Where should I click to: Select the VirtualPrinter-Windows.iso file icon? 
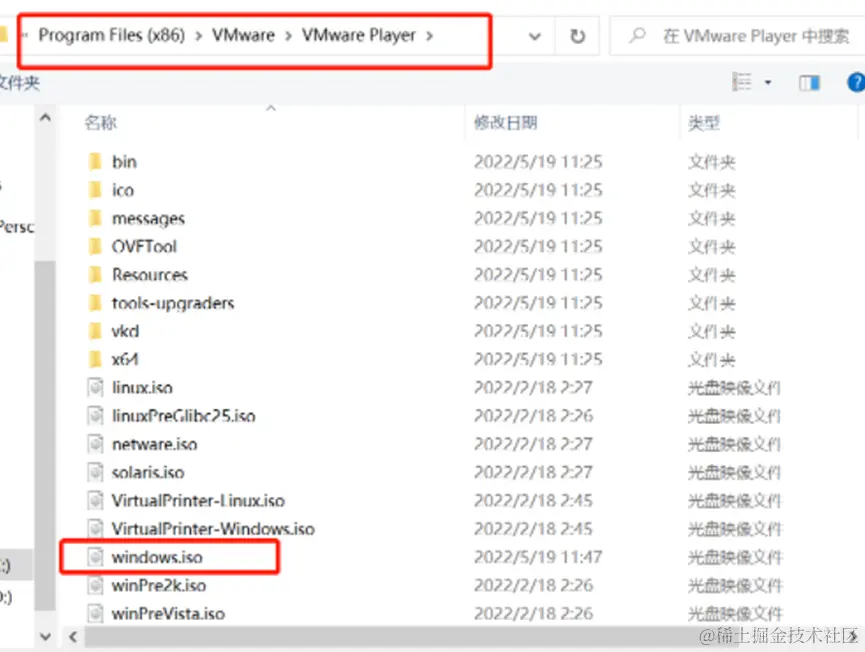pyautogui.click(x=95, y=528)
